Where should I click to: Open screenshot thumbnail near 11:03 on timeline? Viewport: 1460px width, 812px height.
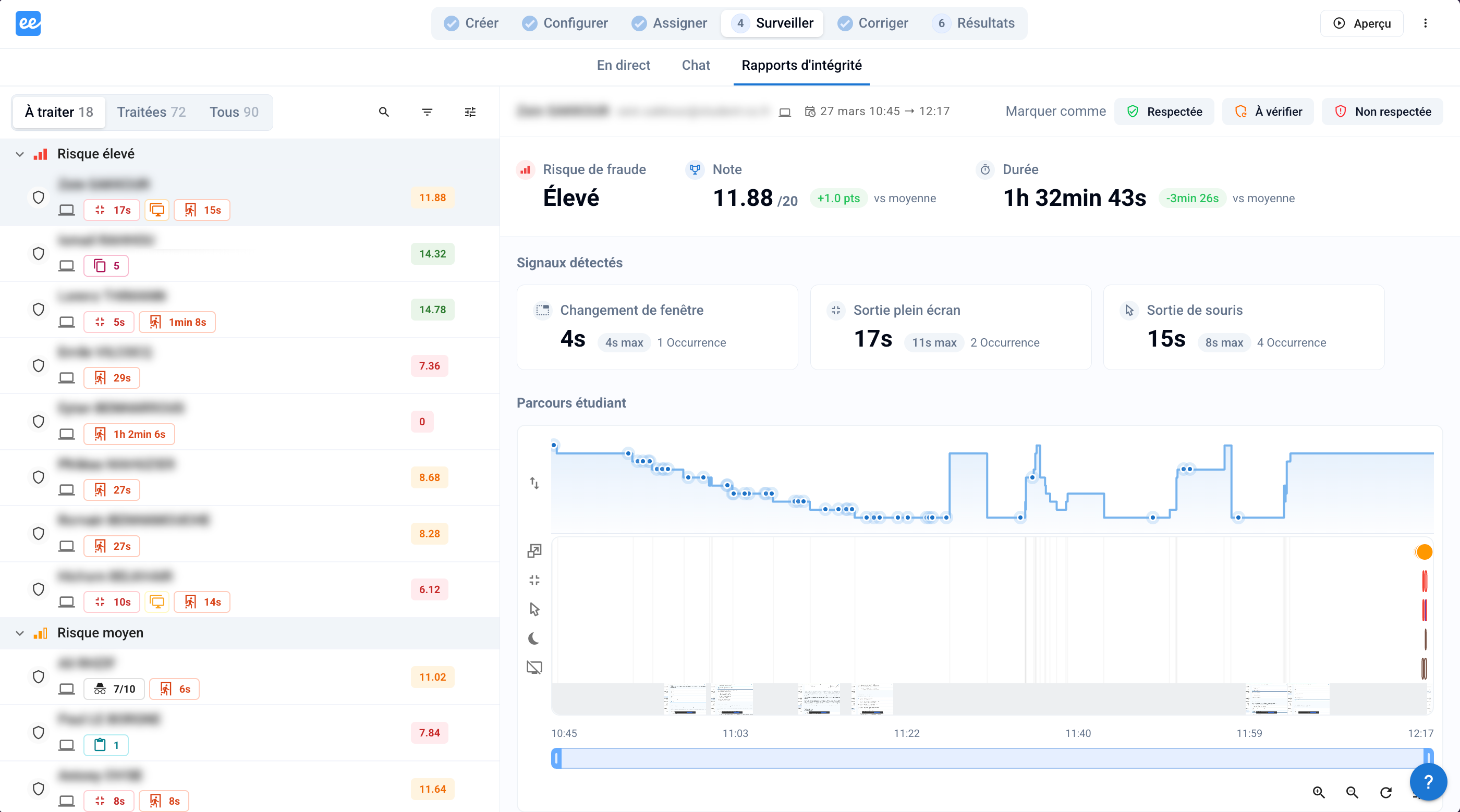tap(732, 699)
